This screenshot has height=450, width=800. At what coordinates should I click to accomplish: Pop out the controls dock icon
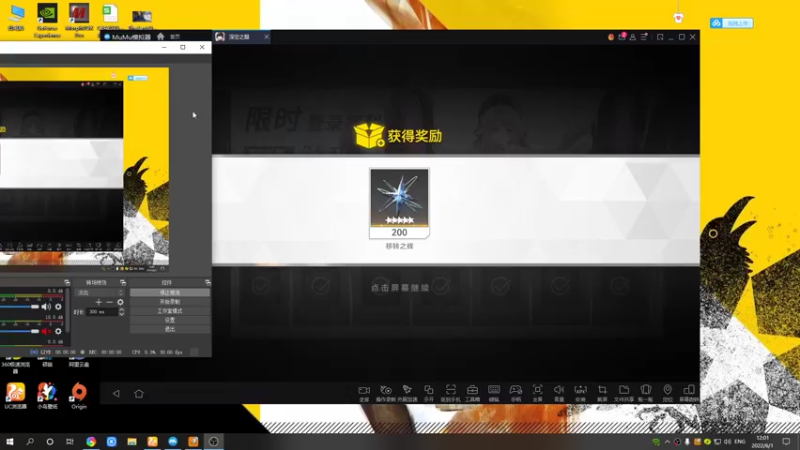pyautogui.click(x=208, y=282)
